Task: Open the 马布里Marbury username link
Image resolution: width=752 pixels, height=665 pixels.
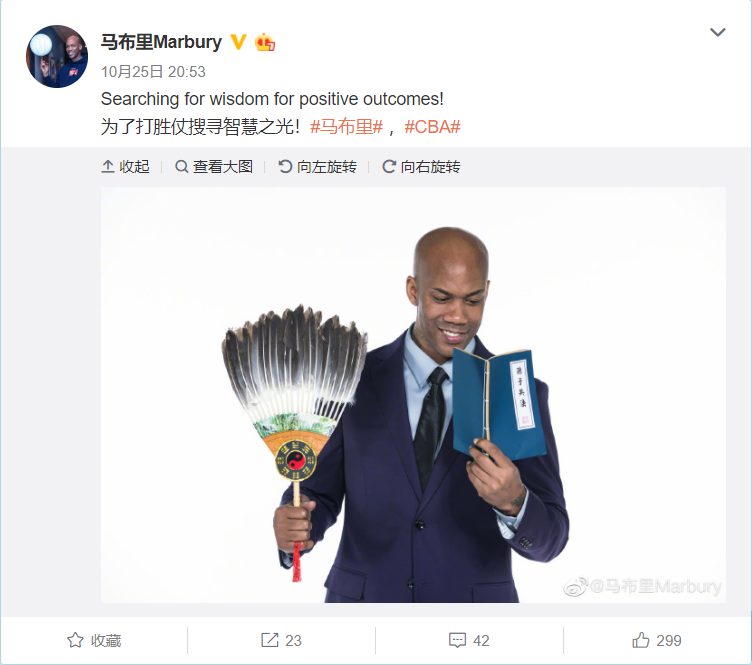Action: pos(161,42)
